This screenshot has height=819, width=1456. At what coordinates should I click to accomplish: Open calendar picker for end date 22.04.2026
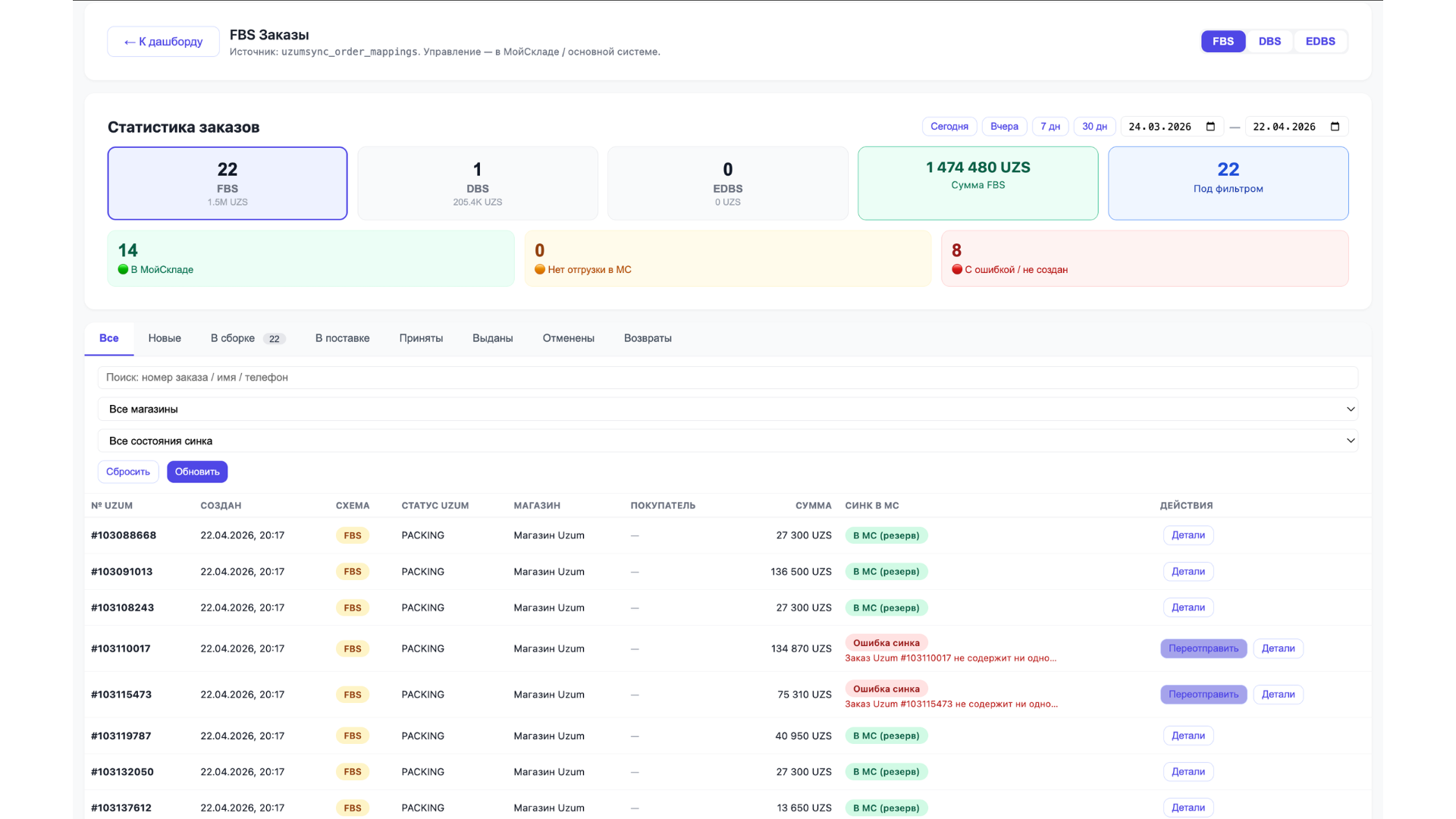(1335, 127)
